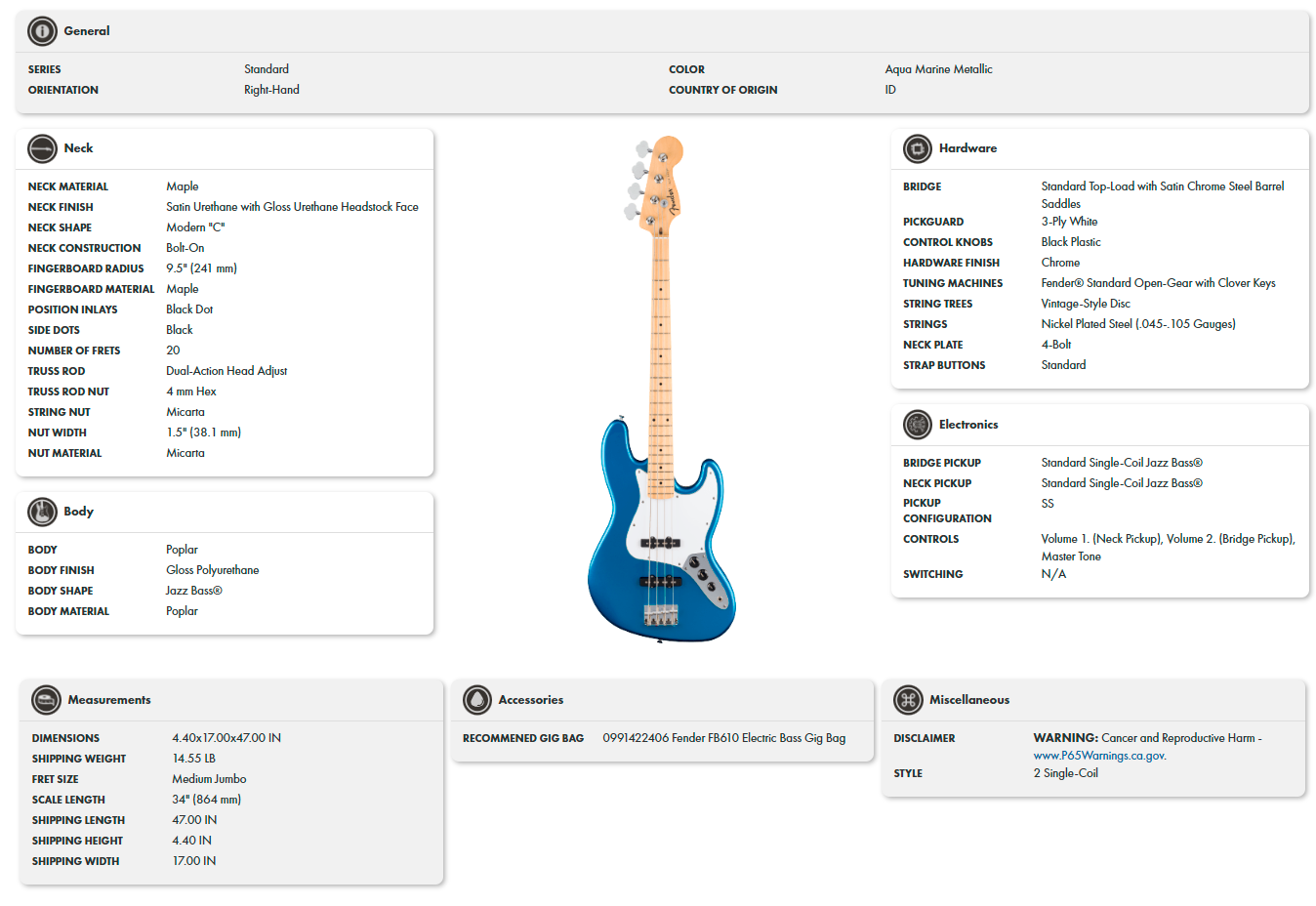Viewport: 1316px width, 906px height.
Task: Click the SERIES Standard value
Action: 265,69
